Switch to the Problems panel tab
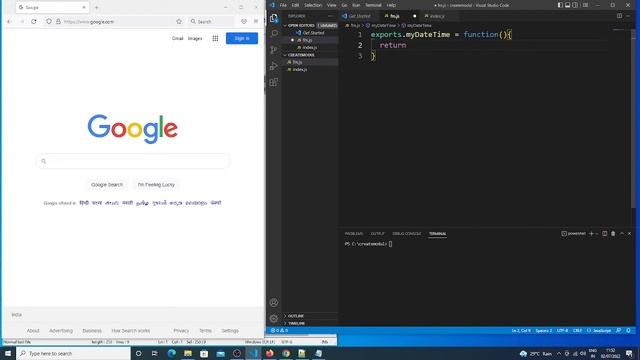 click(x=353, y=233)
